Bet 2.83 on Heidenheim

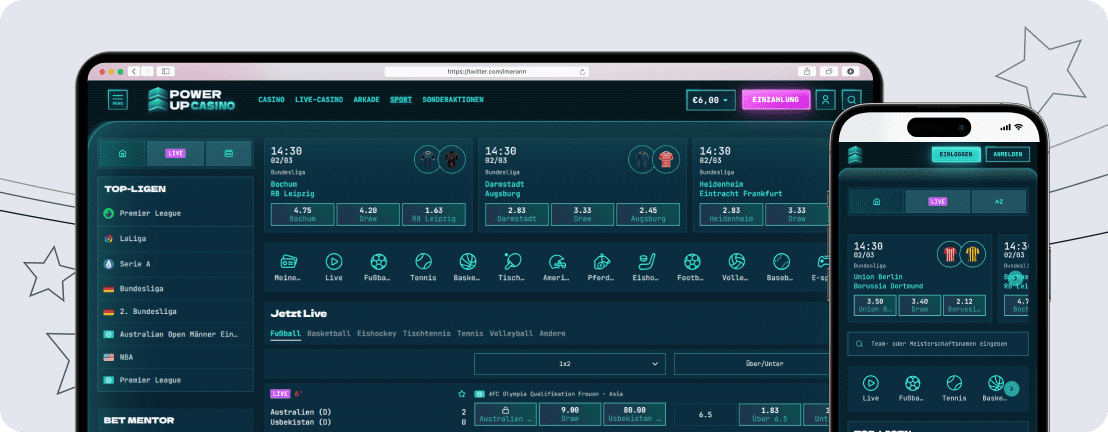coord(731,214)
